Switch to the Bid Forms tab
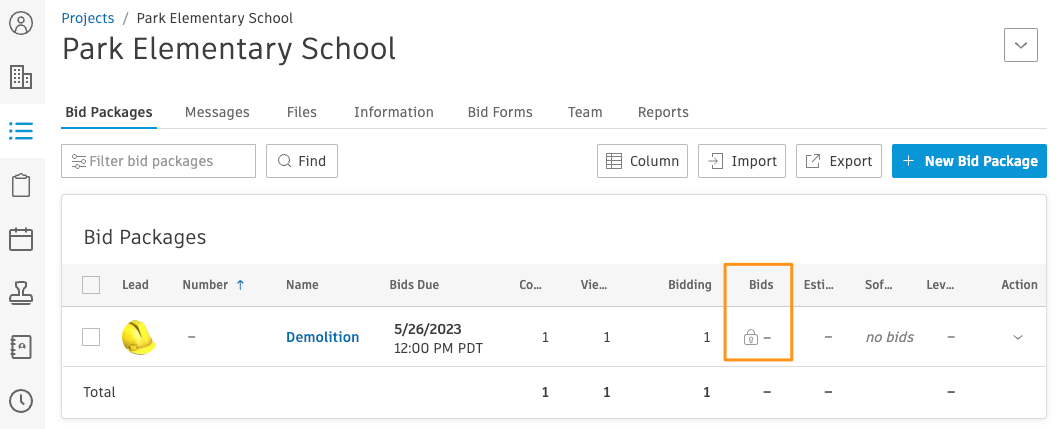Screen dimensions: 1059x429 (500, 113)
